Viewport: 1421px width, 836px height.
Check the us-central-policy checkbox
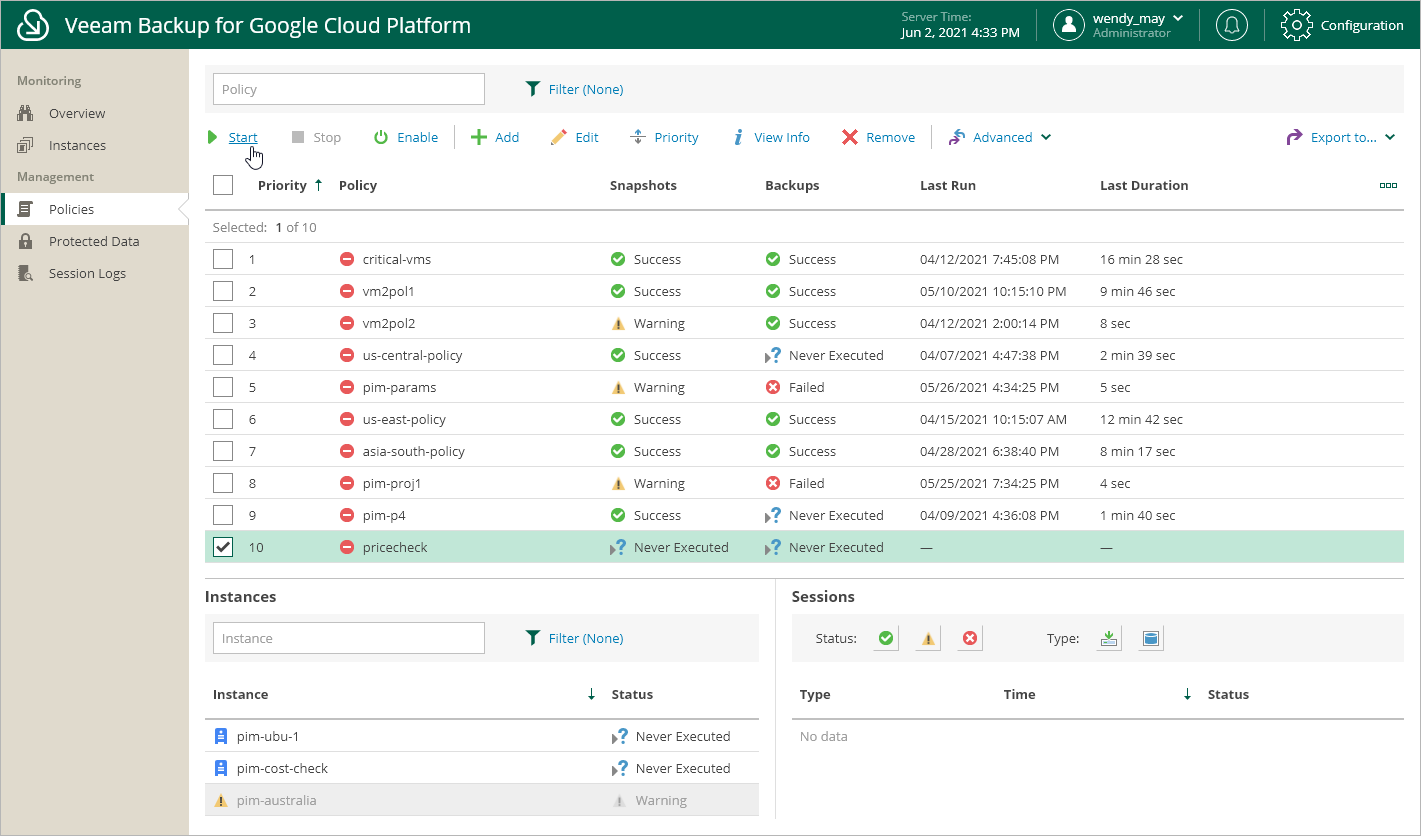click(x=223, y=355)
